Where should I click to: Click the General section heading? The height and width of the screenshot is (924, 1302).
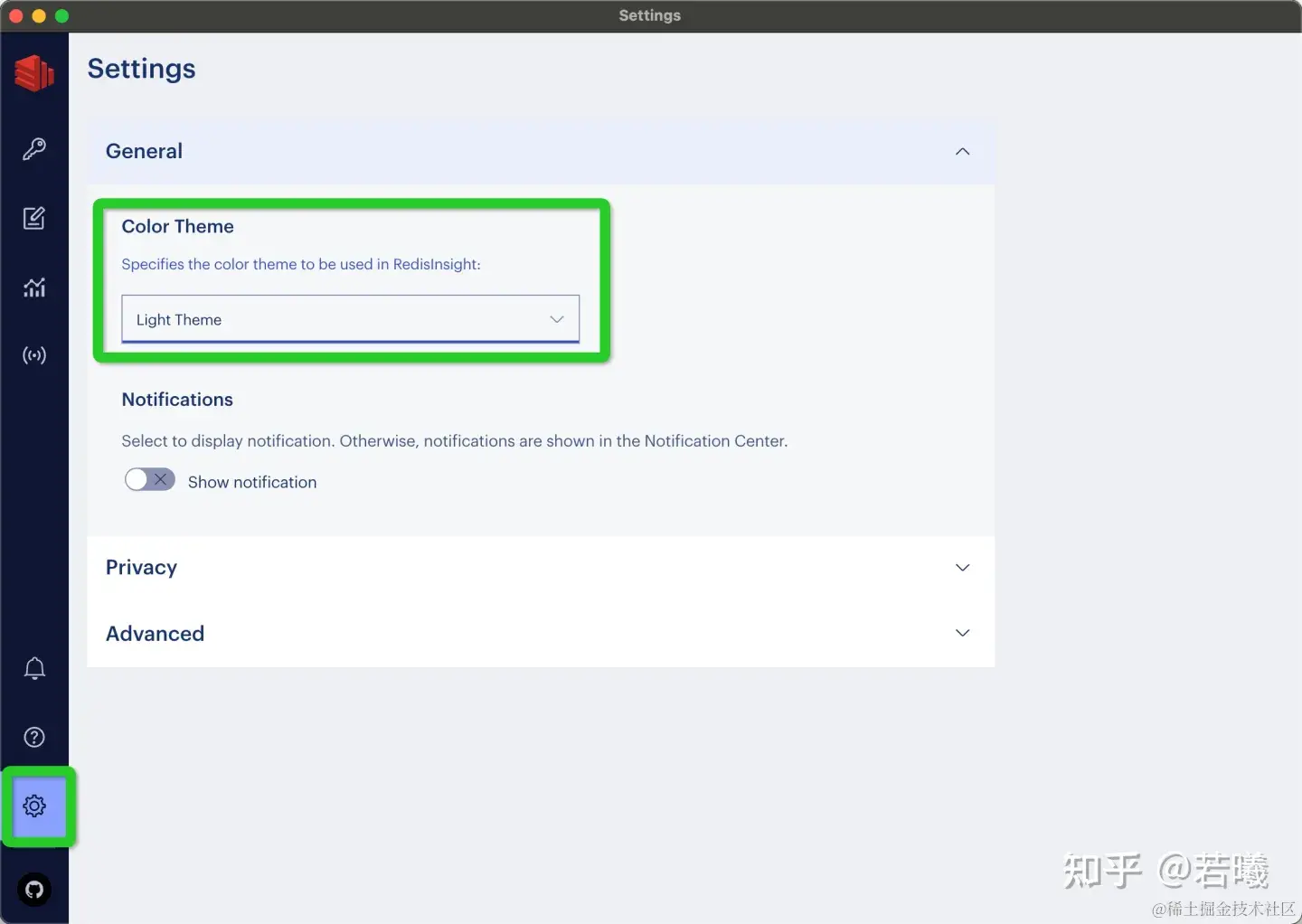tap(145, 151)
